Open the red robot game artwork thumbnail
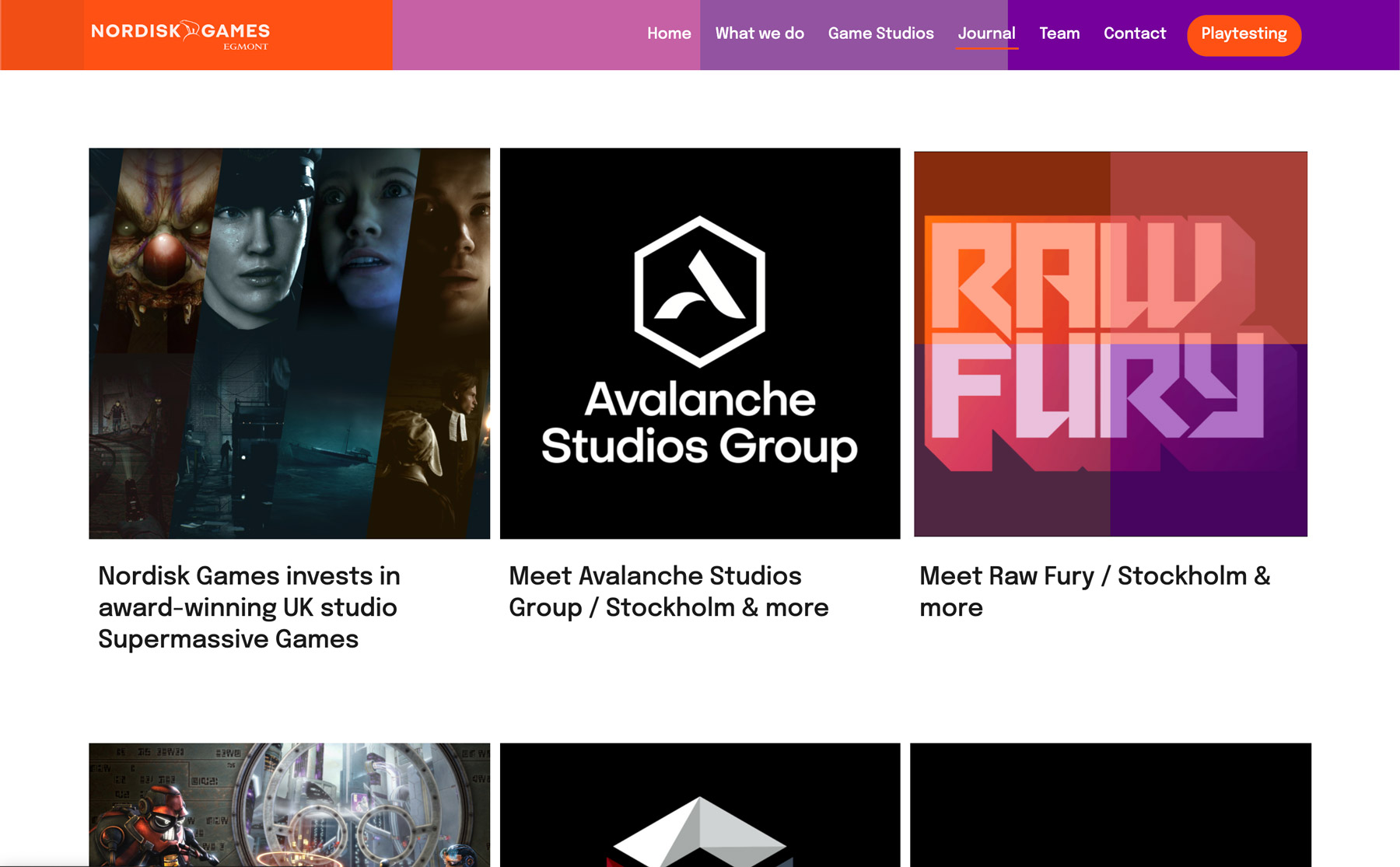Screen dimensions: 1400x867 point(289,805)
